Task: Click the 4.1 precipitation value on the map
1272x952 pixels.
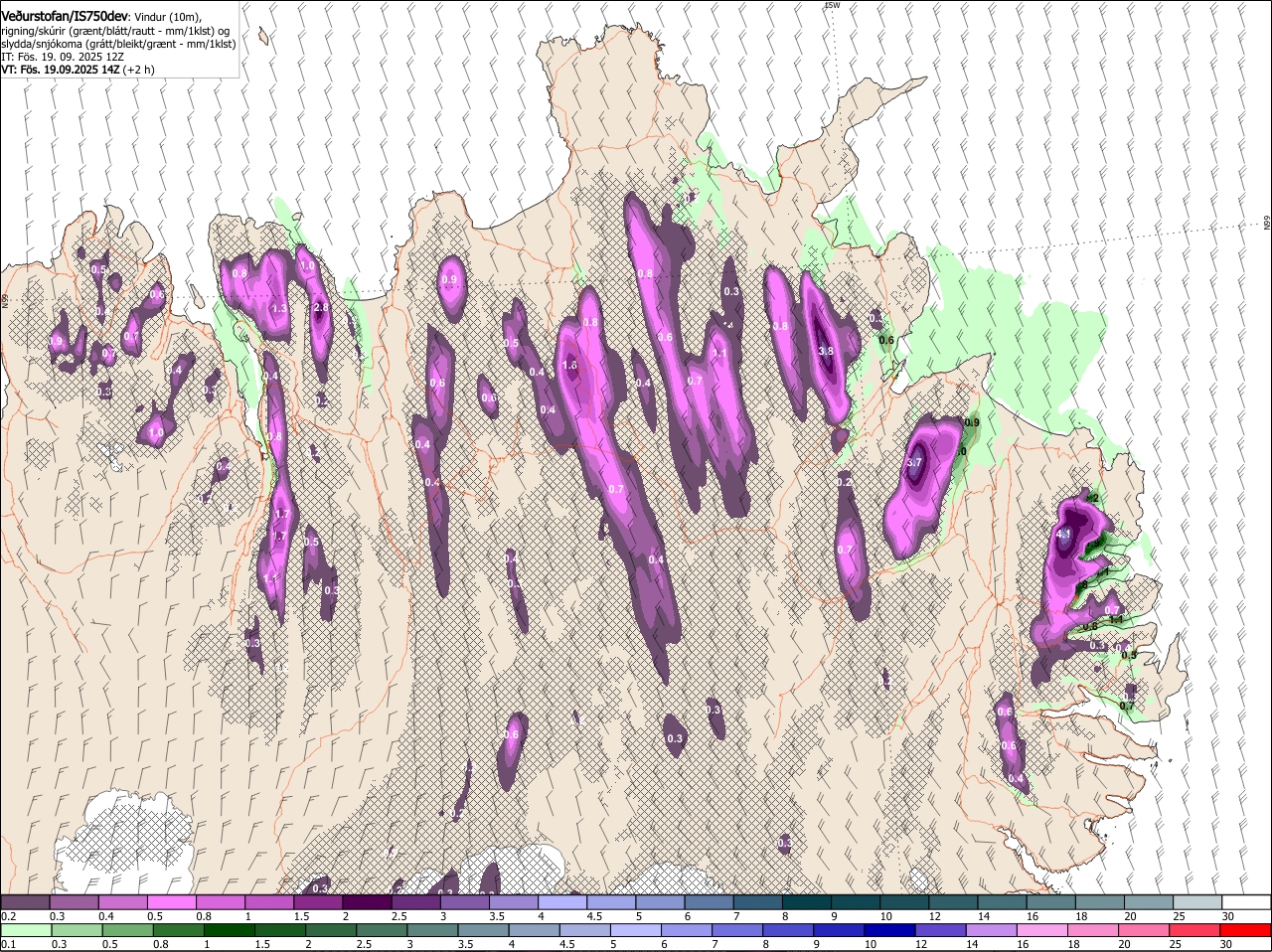Action: 1063,534
